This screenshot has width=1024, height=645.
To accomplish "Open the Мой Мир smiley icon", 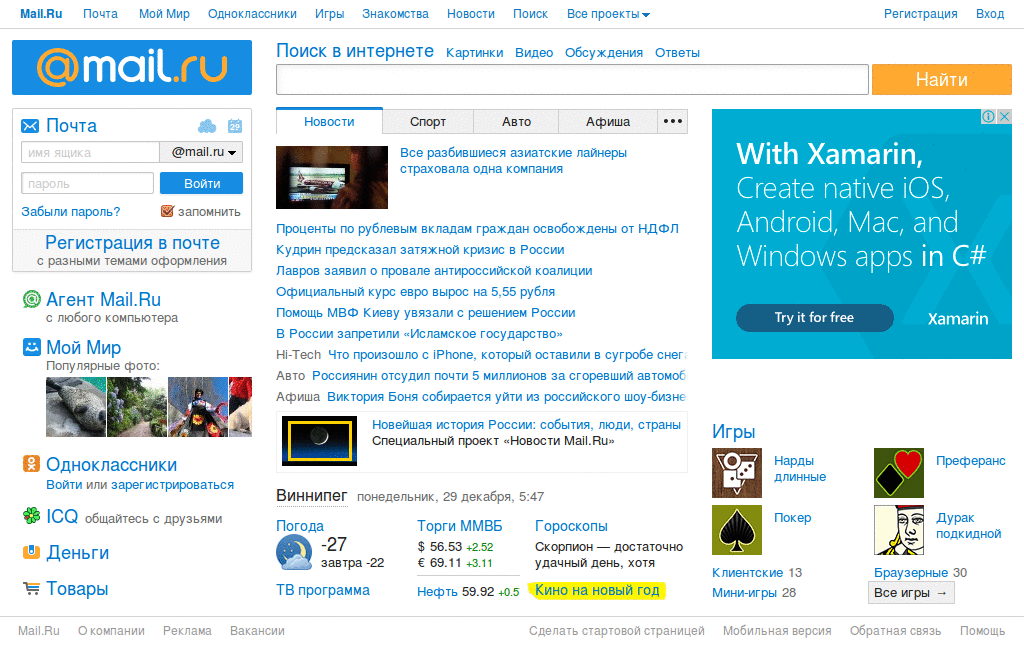I will [x=31, y=347].
